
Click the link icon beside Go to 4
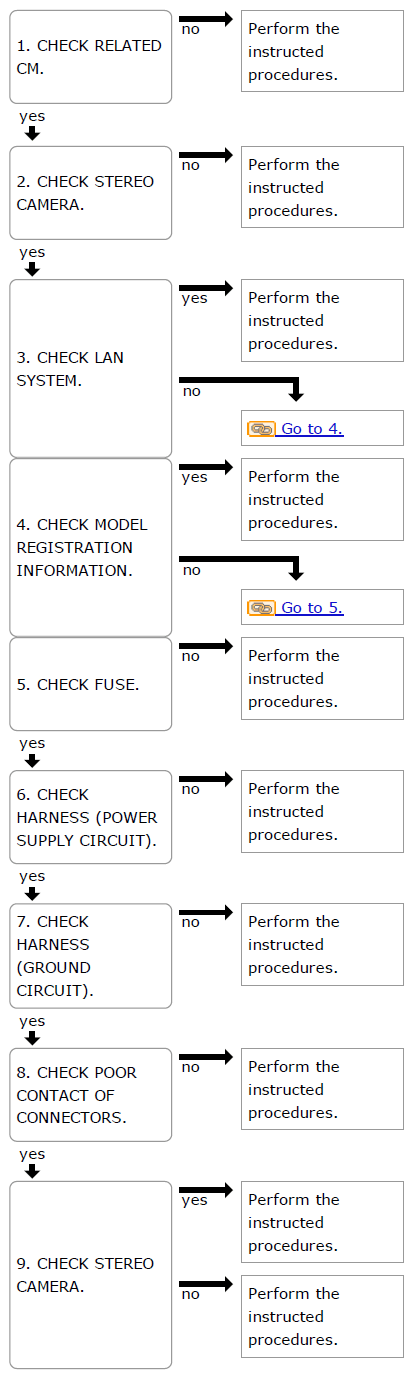pos(261,429)
